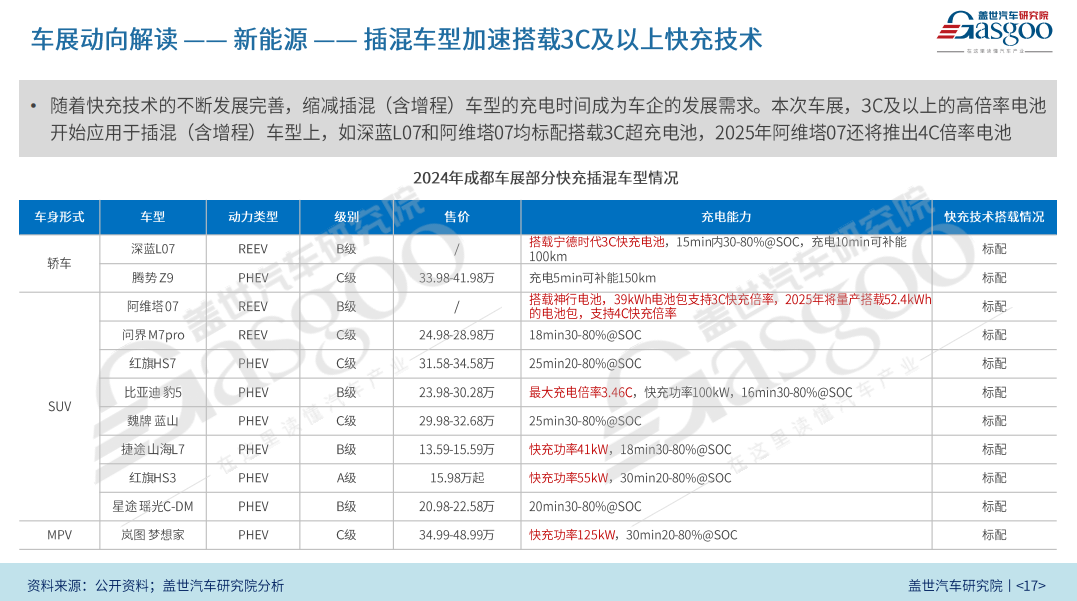
Task: Select the SUV body-type cell
Action: pos(59,406)
